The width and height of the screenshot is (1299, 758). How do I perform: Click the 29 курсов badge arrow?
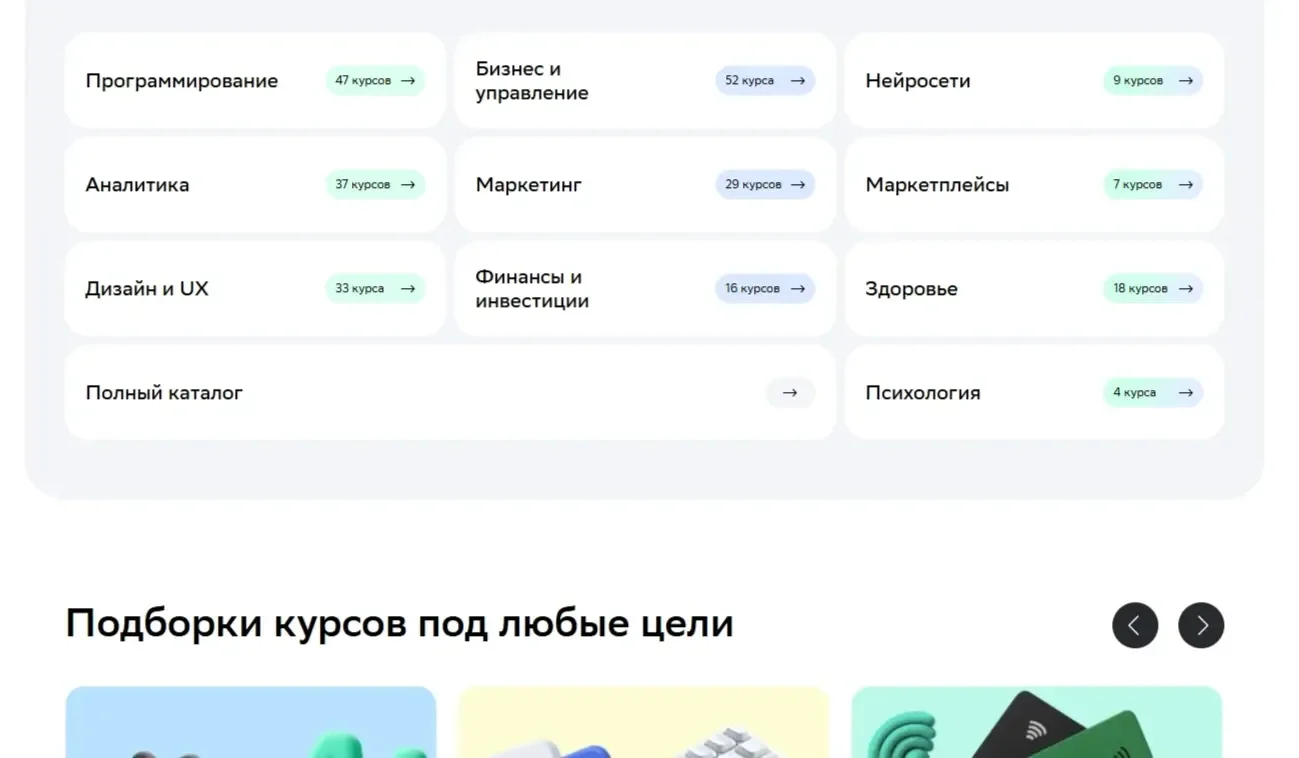point(798,185)
